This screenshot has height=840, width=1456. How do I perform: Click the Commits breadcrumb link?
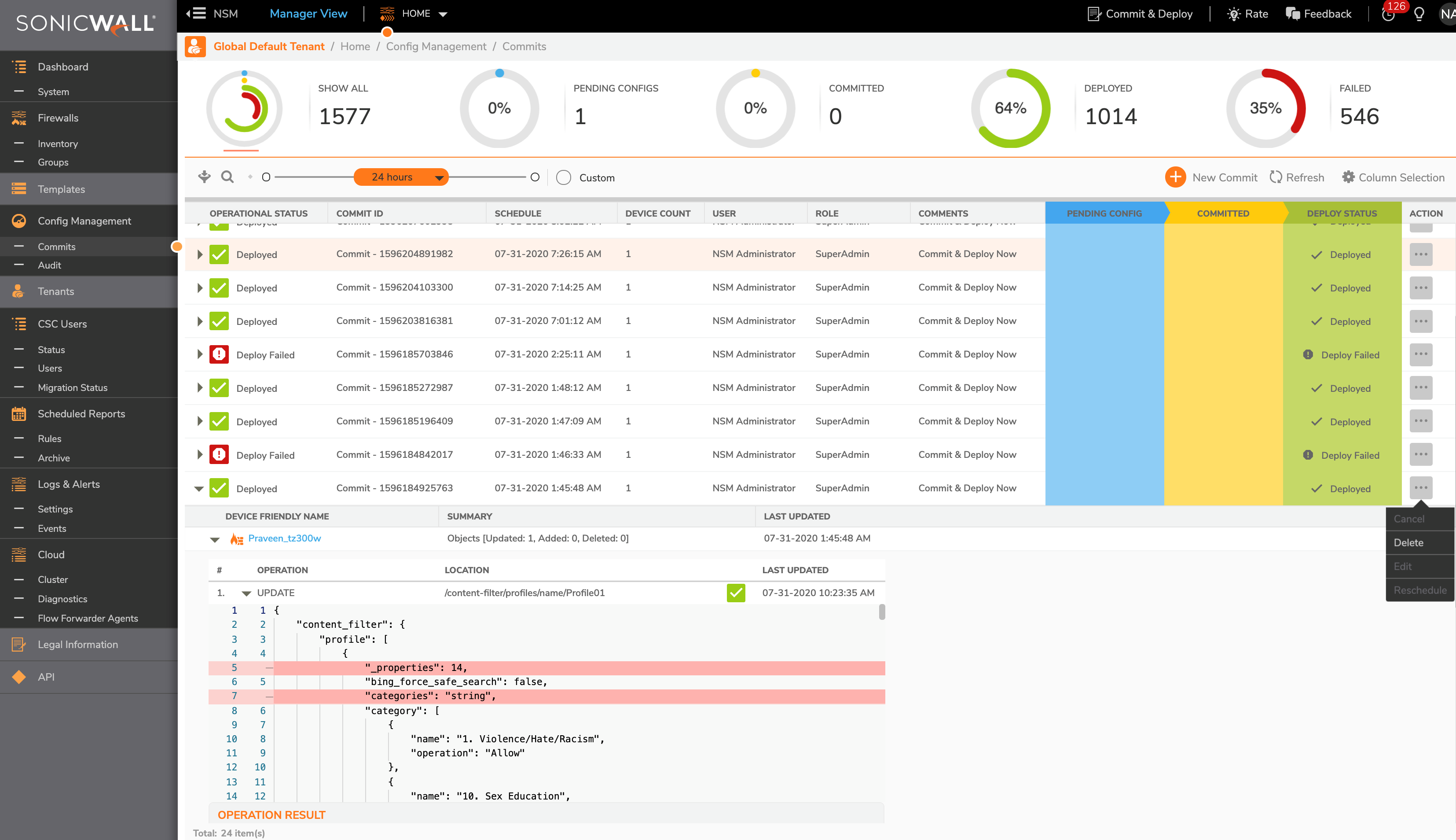pyautogui.click(x=524, y=46)
